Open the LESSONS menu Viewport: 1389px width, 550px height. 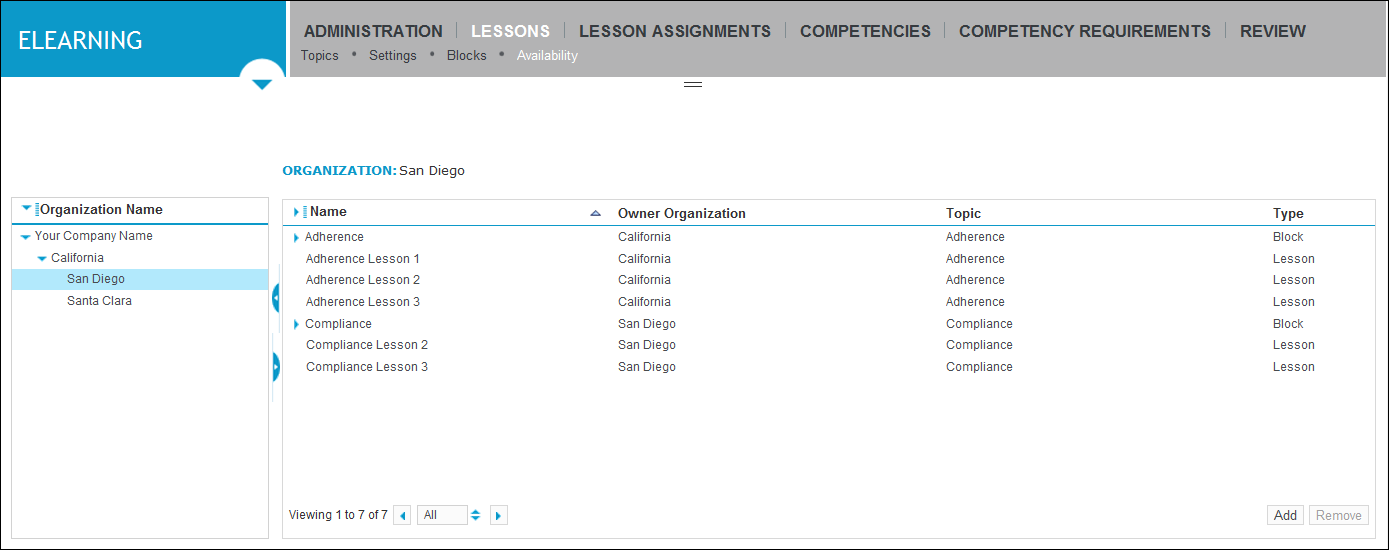click(510, 31)
